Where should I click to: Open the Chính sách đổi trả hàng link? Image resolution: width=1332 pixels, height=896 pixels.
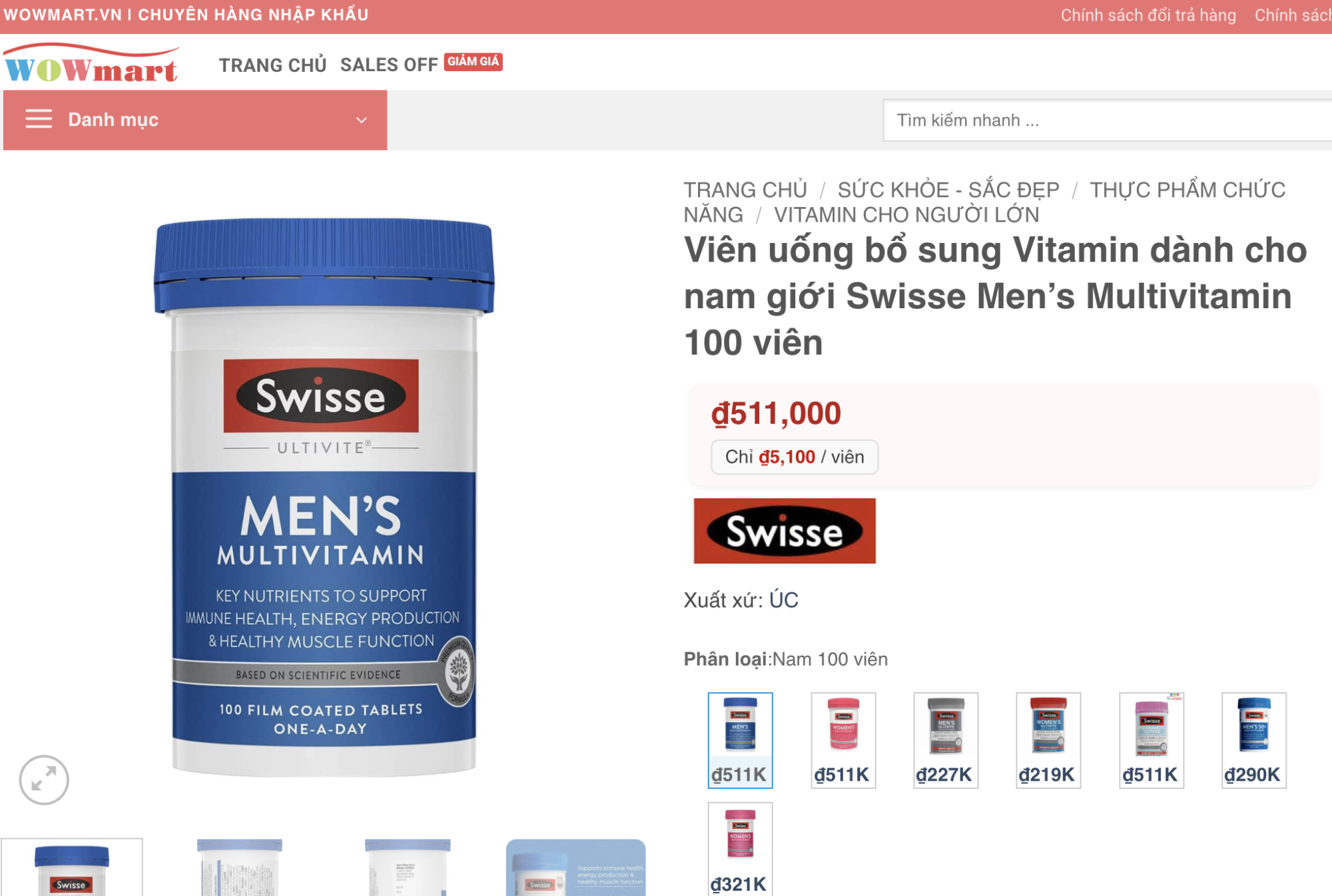click(x=1148, y=15)
